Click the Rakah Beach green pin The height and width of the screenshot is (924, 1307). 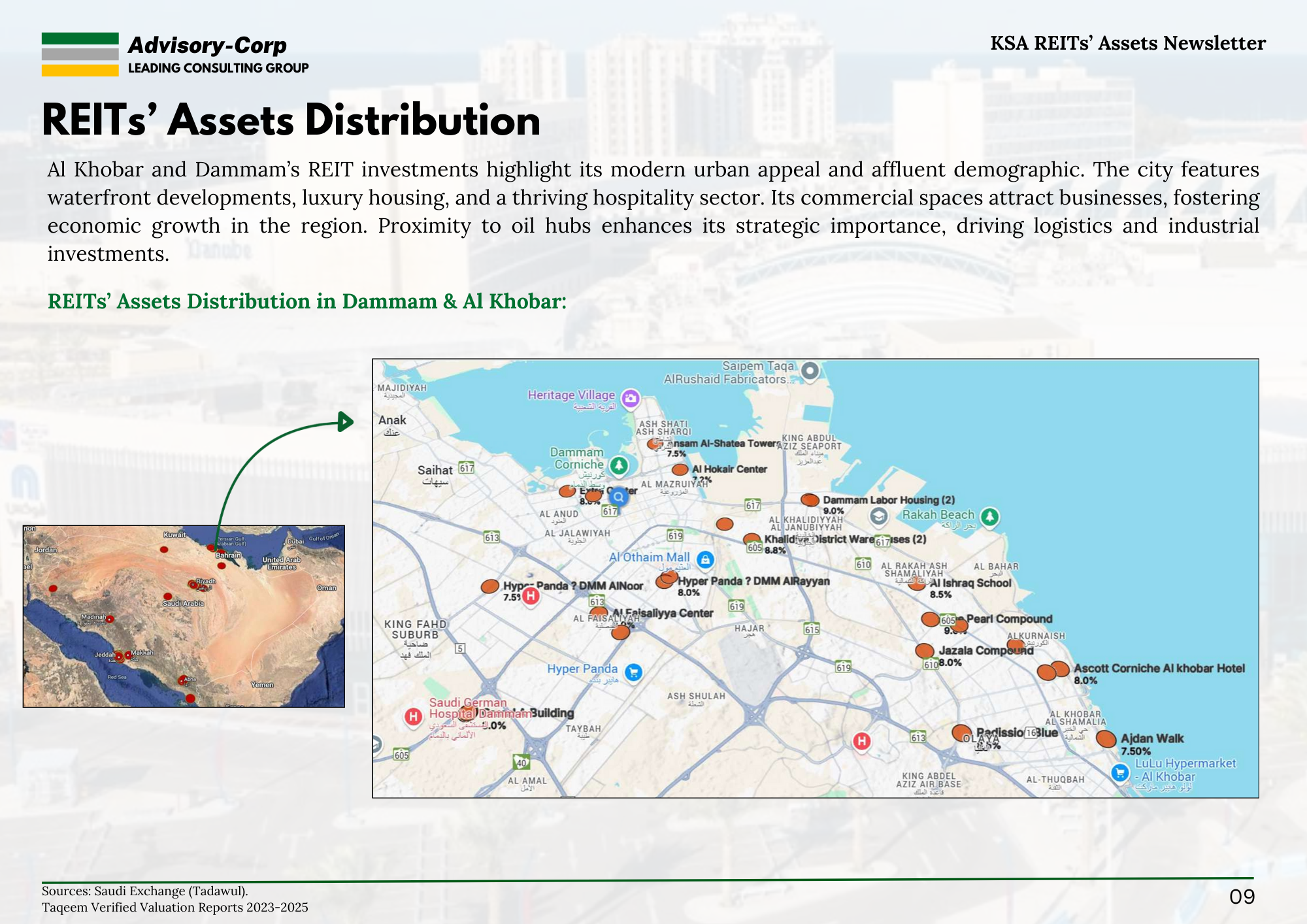(990, 517)
